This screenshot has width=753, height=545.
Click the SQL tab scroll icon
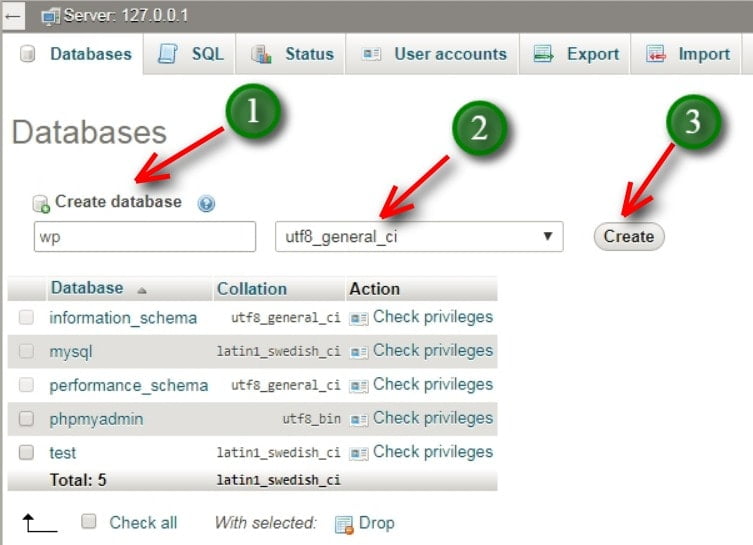[x=168, y=54]
